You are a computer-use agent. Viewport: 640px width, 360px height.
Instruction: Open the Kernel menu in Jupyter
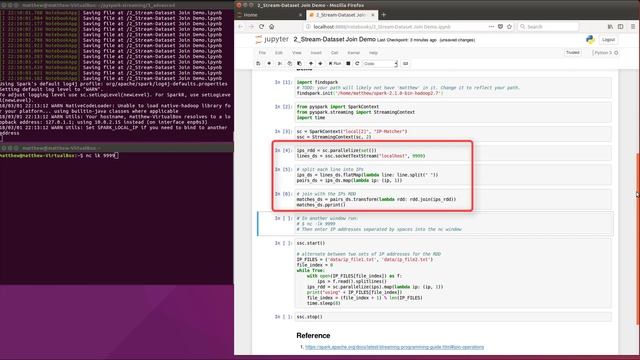(x=353, y=53)
